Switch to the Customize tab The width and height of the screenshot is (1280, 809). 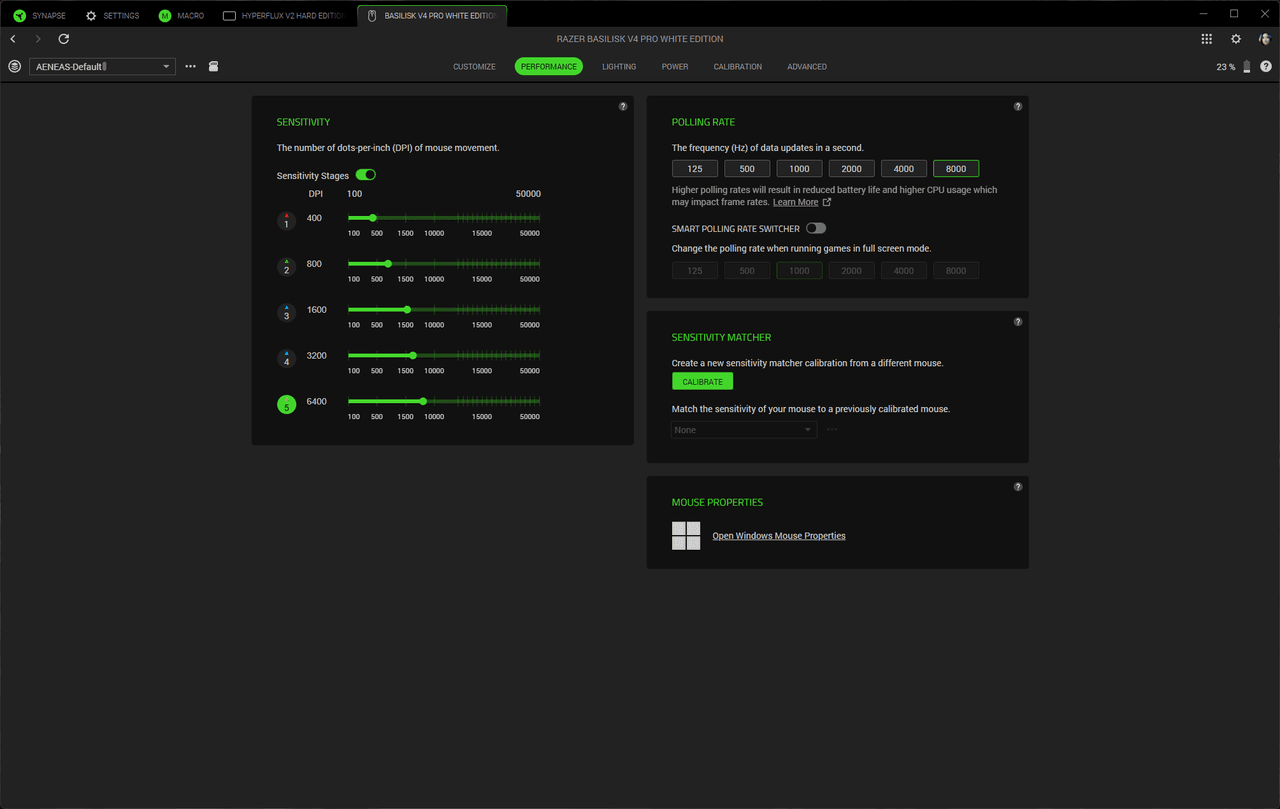(474, 66)
